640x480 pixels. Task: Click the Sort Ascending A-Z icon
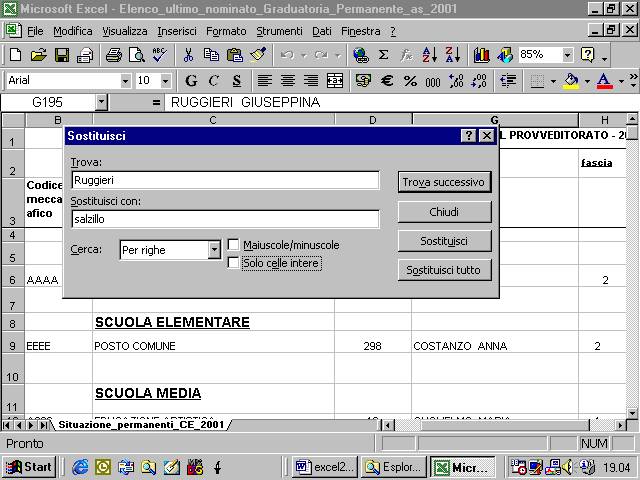[430, 55]
